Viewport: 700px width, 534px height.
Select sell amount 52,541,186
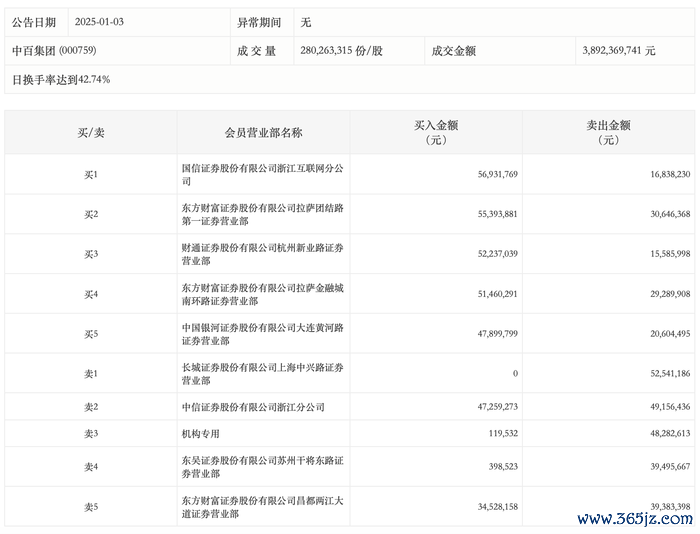[x=670, y=373]
